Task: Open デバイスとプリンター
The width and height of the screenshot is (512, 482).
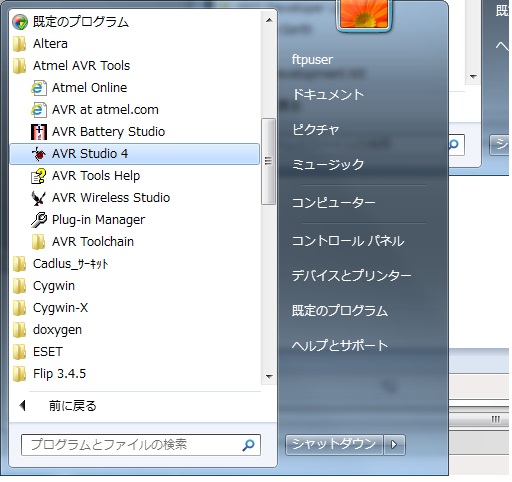Action: (x=351, y=276)
